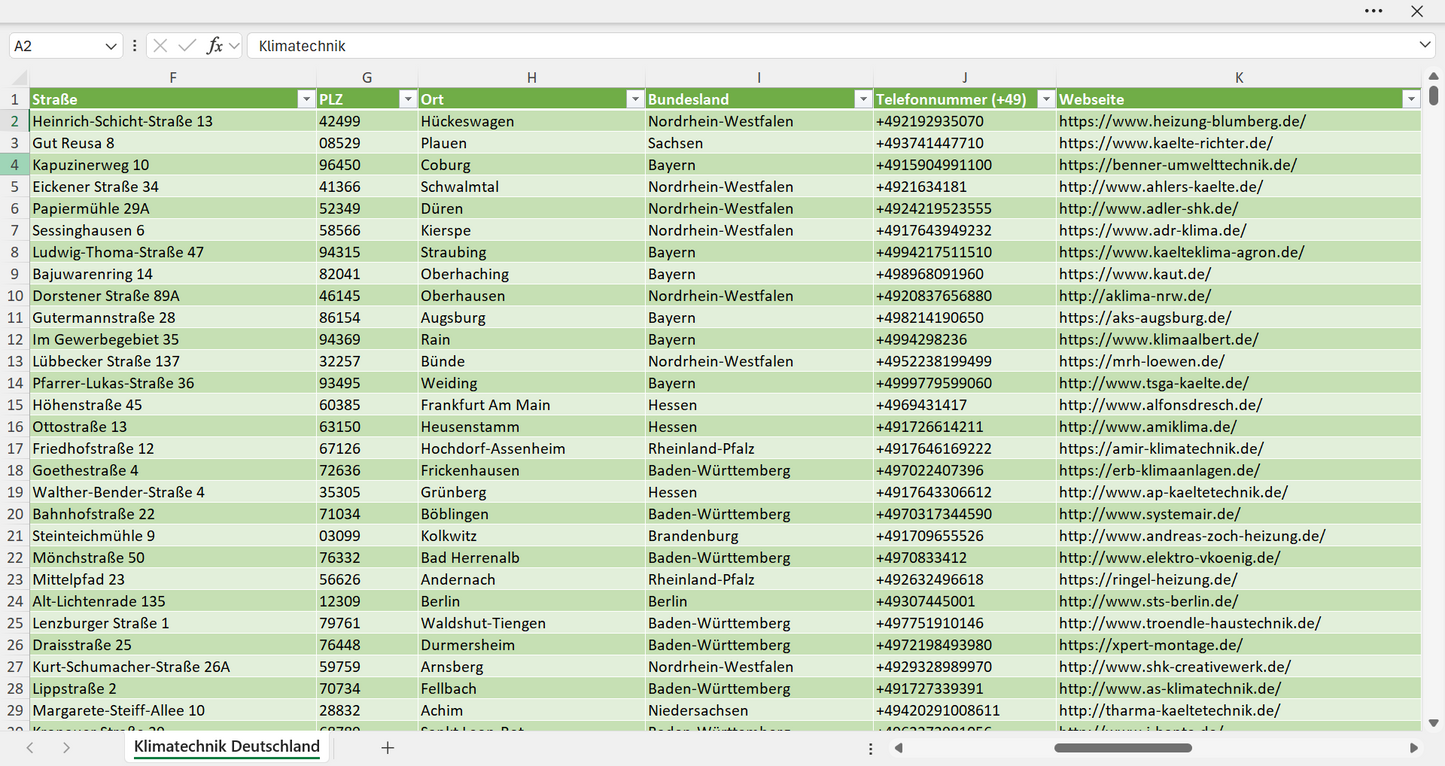Select column I header
The image size is (1445, 766).
pyautogui.click(x=759, y=78)
